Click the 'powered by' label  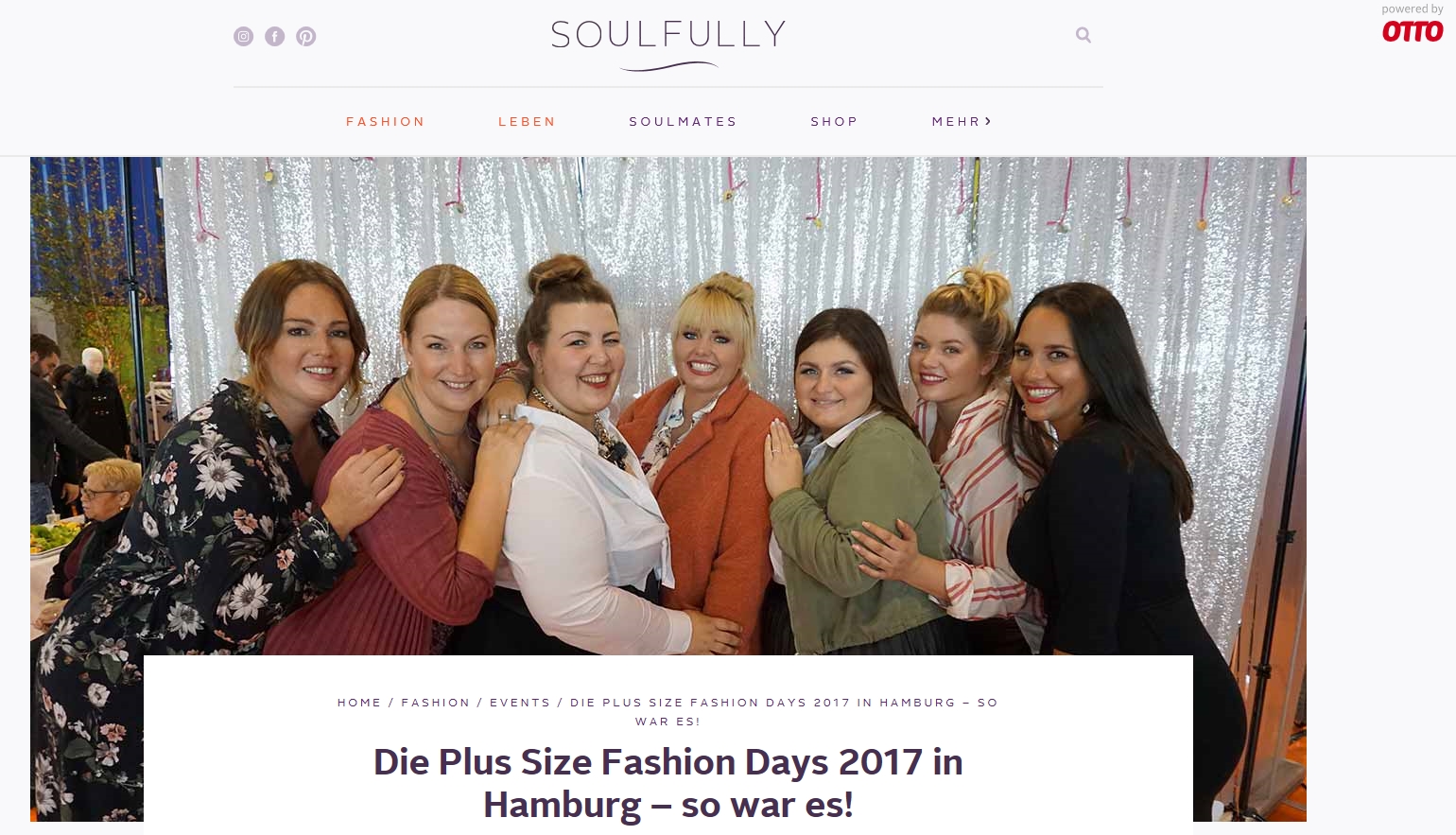1413,9
